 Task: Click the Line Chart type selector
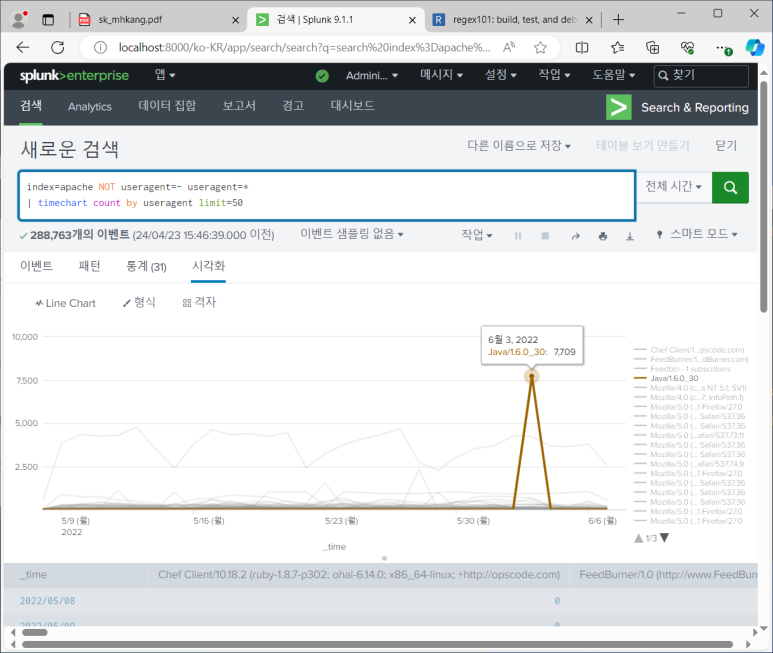[x=65, y=303]
